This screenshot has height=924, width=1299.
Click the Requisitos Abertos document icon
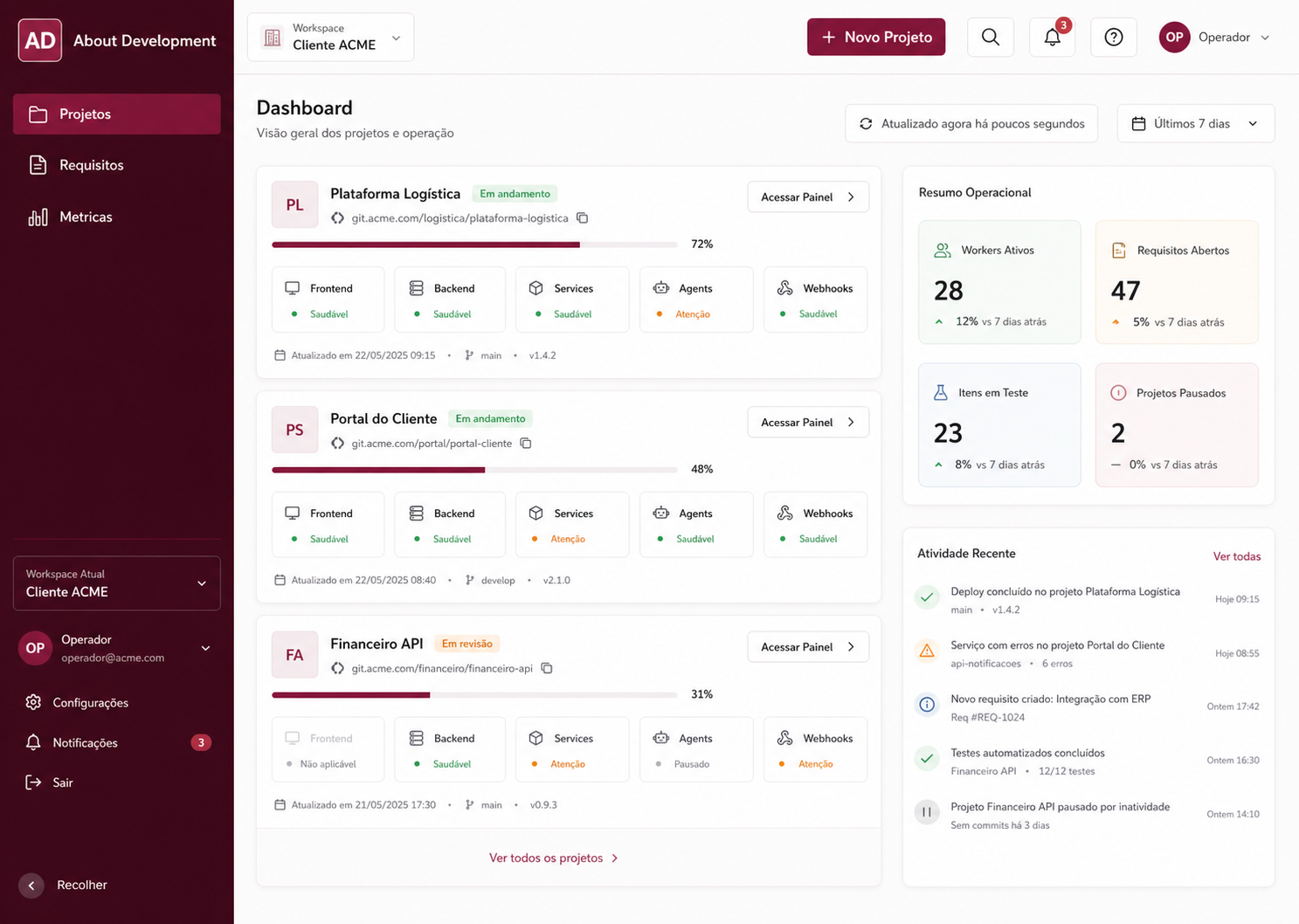(1118, 251)
